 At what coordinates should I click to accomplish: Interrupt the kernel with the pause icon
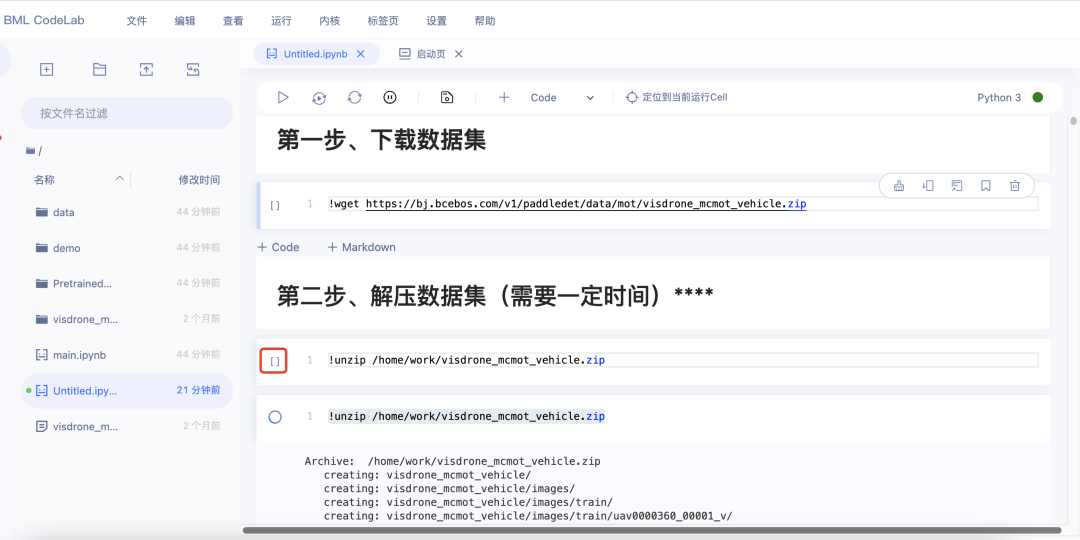click(390, 98)
